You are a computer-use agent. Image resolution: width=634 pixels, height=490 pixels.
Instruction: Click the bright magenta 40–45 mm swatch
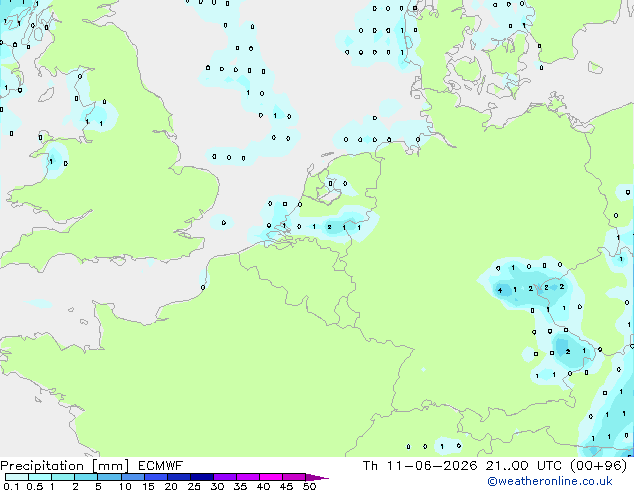tap(271, 477)
